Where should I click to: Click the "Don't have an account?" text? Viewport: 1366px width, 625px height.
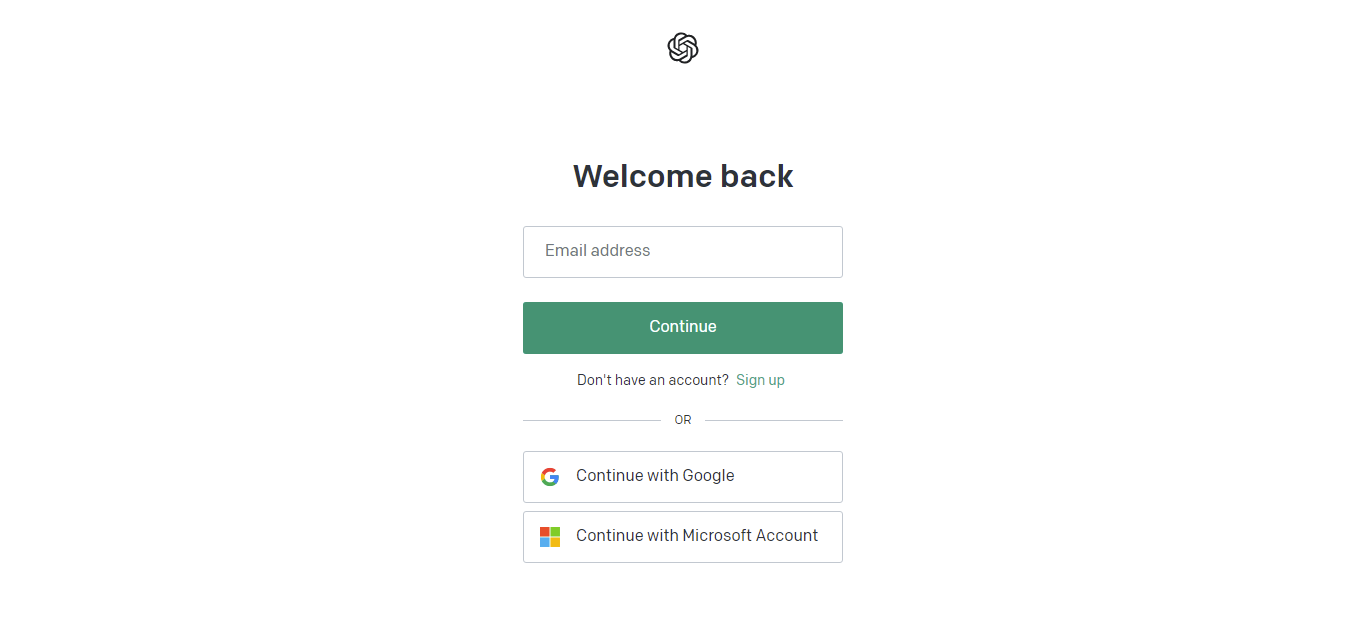tap(653, 380)
